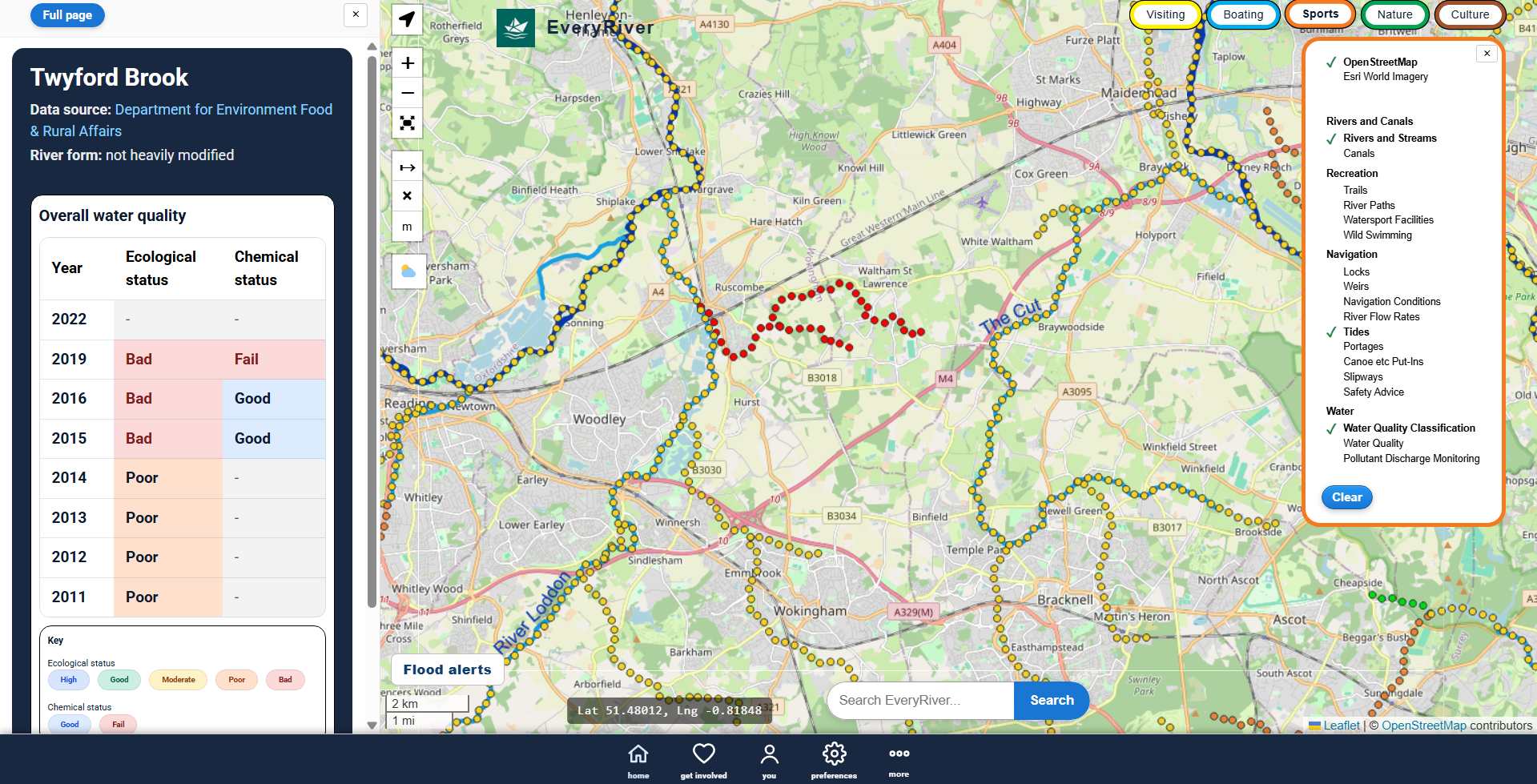Select the route arrow tool
This screenshot has width=1537, height=784.
pyautogui.click(x=407, y=166)
